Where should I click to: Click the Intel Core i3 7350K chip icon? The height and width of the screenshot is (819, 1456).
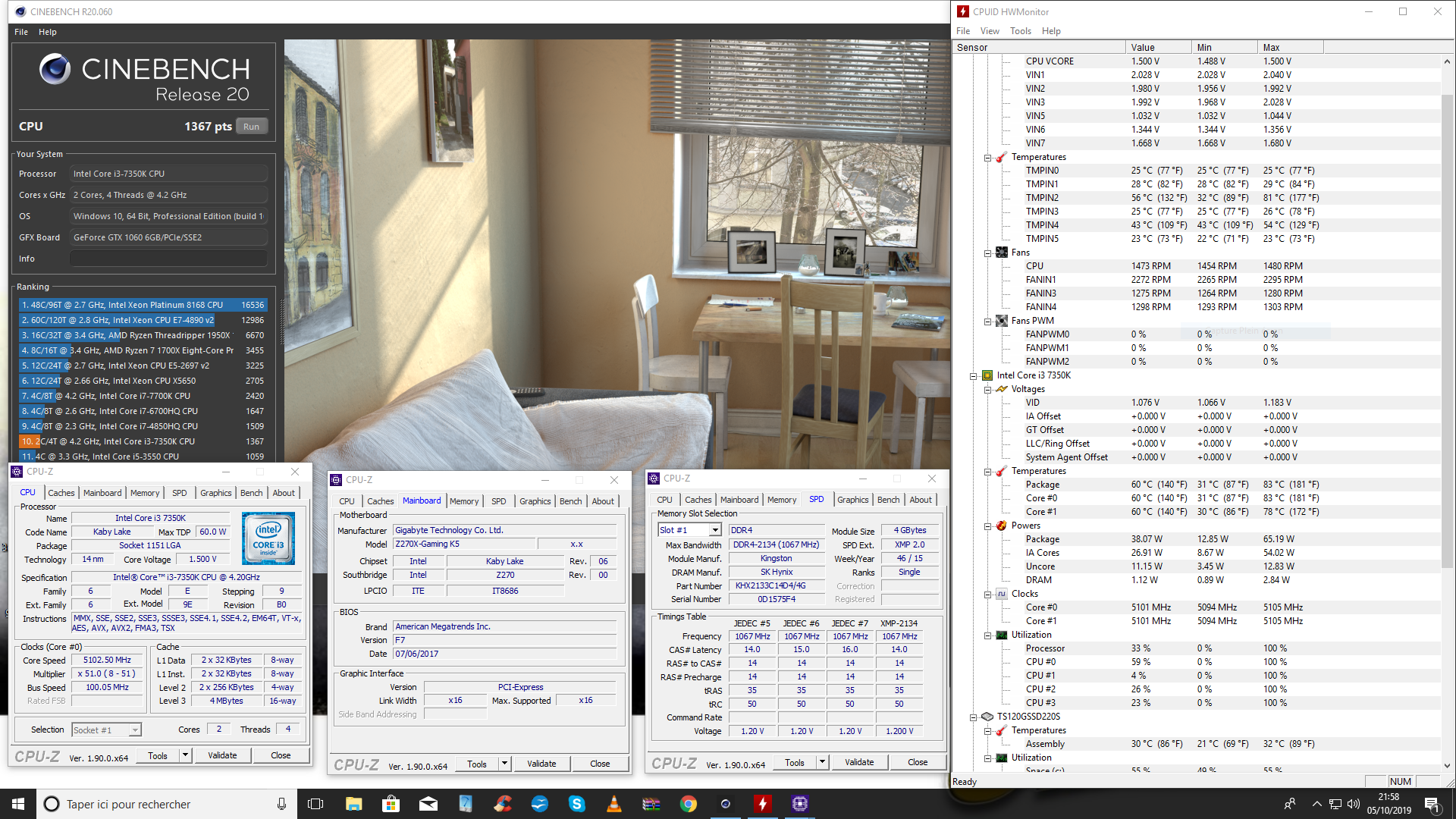pyautogui.click(x=987, y=375)
